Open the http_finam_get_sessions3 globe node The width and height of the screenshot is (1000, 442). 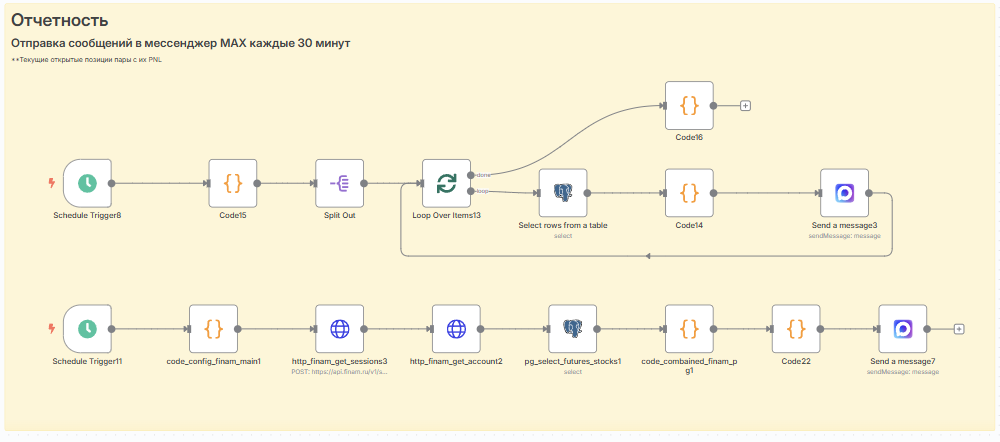[x=339, y=328]
